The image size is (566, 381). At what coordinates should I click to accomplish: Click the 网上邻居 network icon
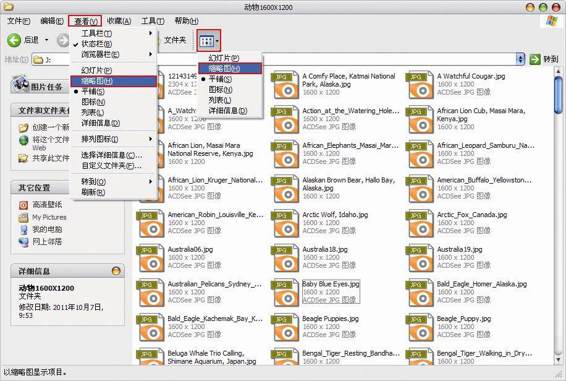[23, 242]
